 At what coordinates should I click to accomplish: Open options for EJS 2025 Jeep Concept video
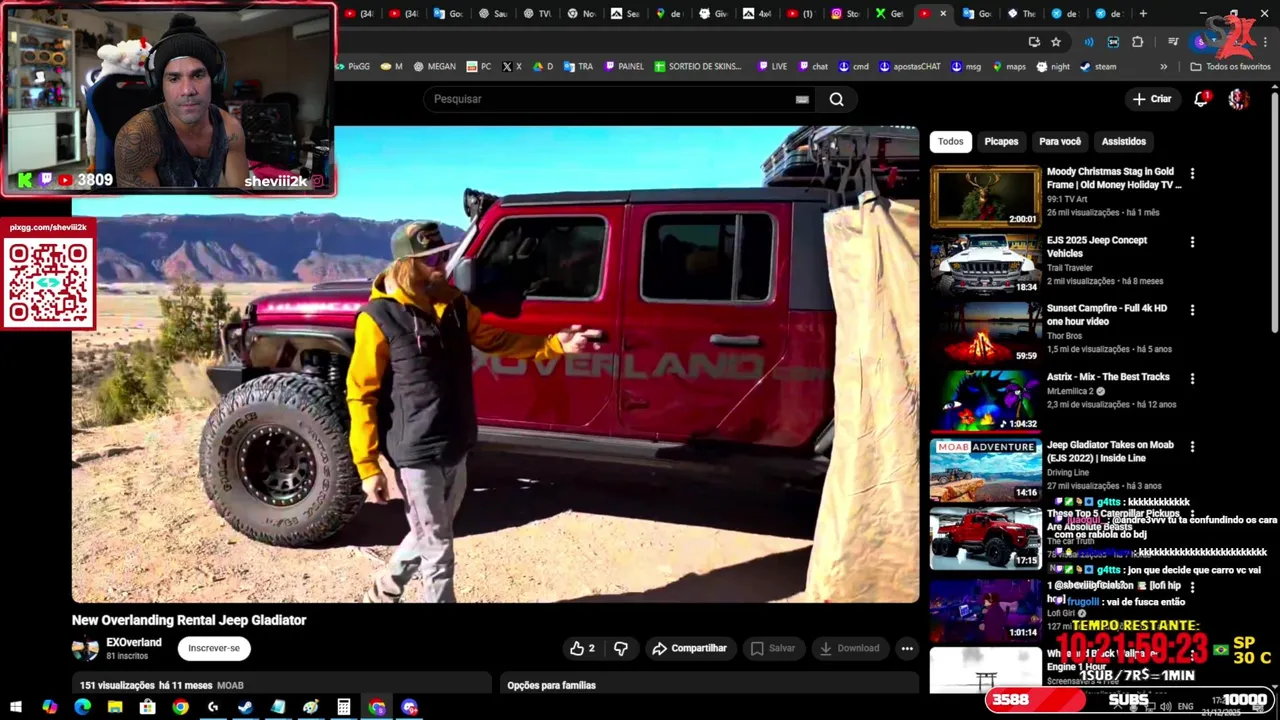click(x=1192, y=242)
